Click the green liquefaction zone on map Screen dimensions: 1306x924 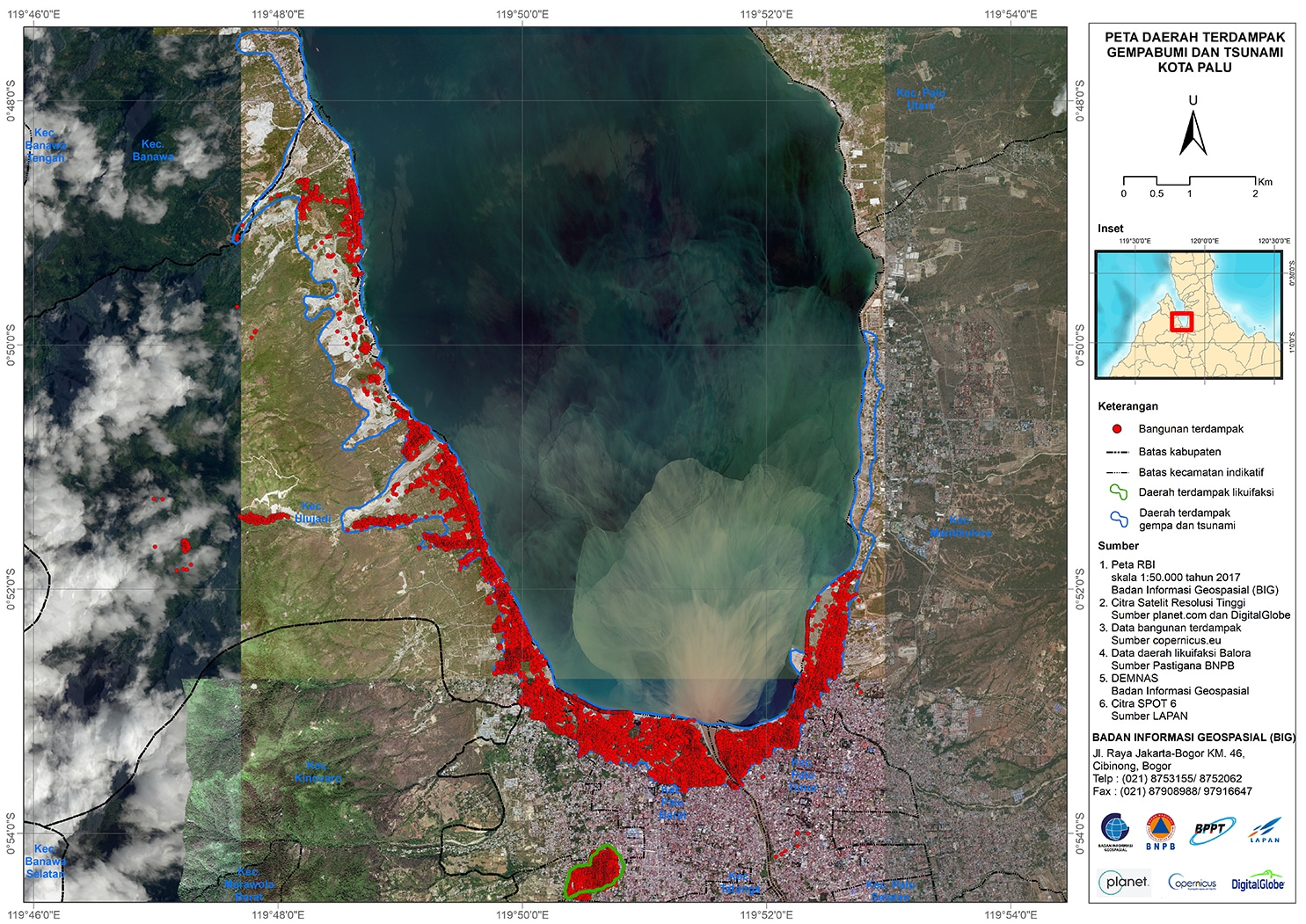click(595, 871)
